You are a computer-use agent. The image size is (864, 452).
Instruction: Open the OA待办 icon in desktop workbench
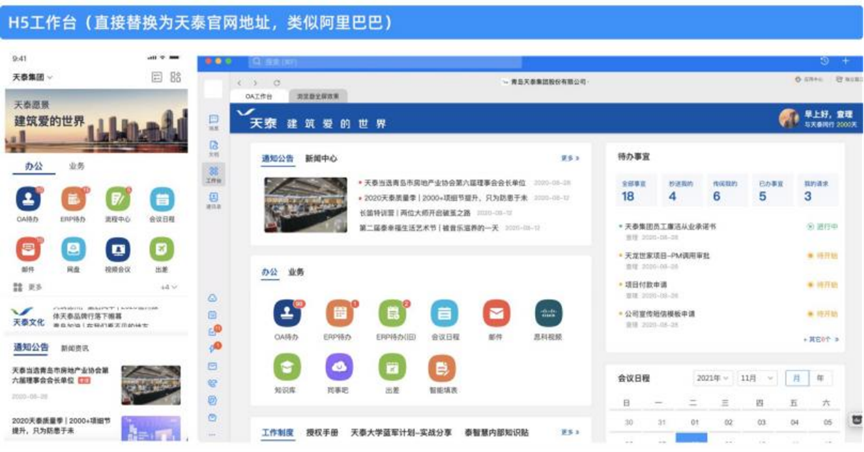pyautogui.click(x=287, y=313)
